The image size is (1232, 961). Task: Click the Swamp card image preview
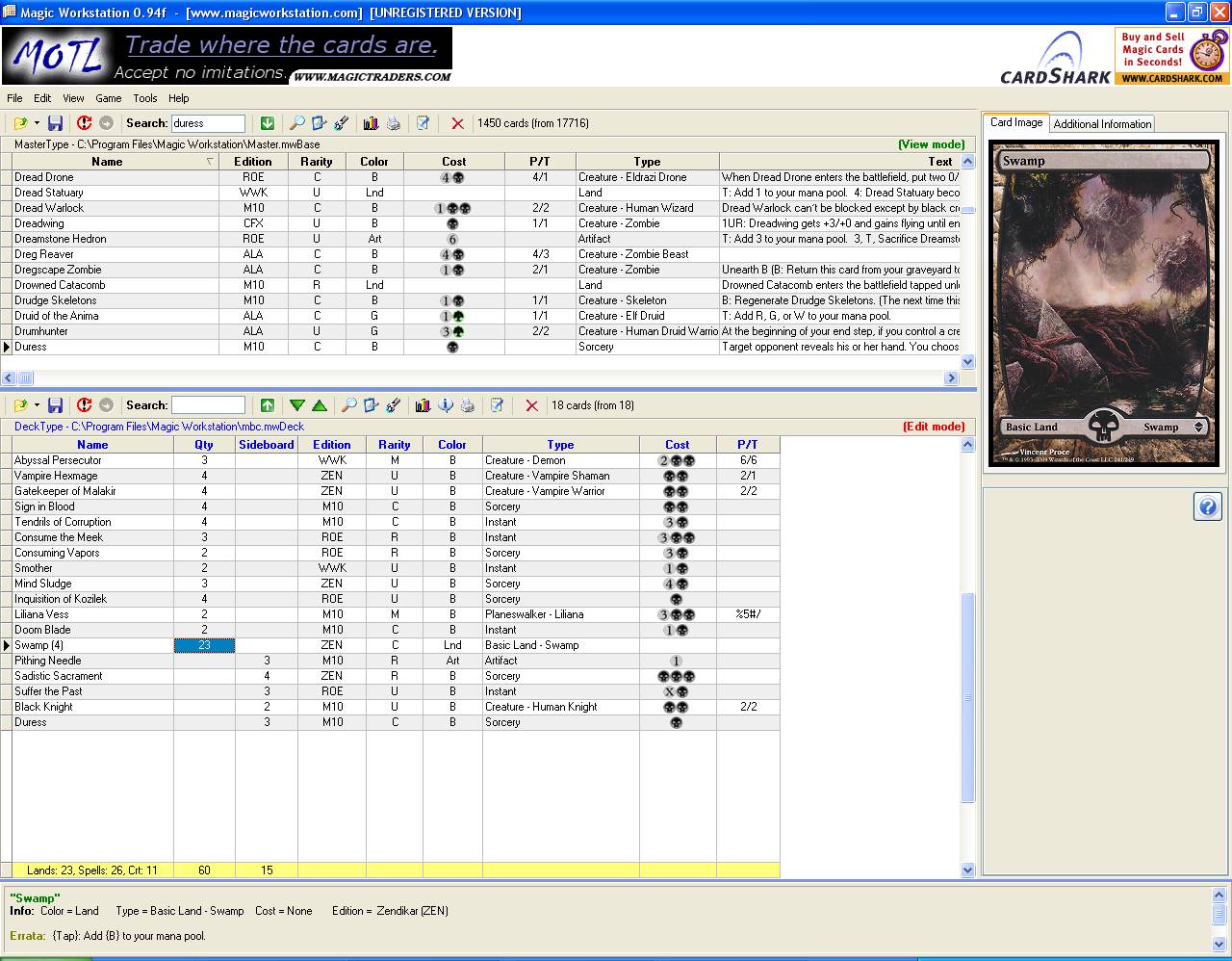(x=1103, y=302)
